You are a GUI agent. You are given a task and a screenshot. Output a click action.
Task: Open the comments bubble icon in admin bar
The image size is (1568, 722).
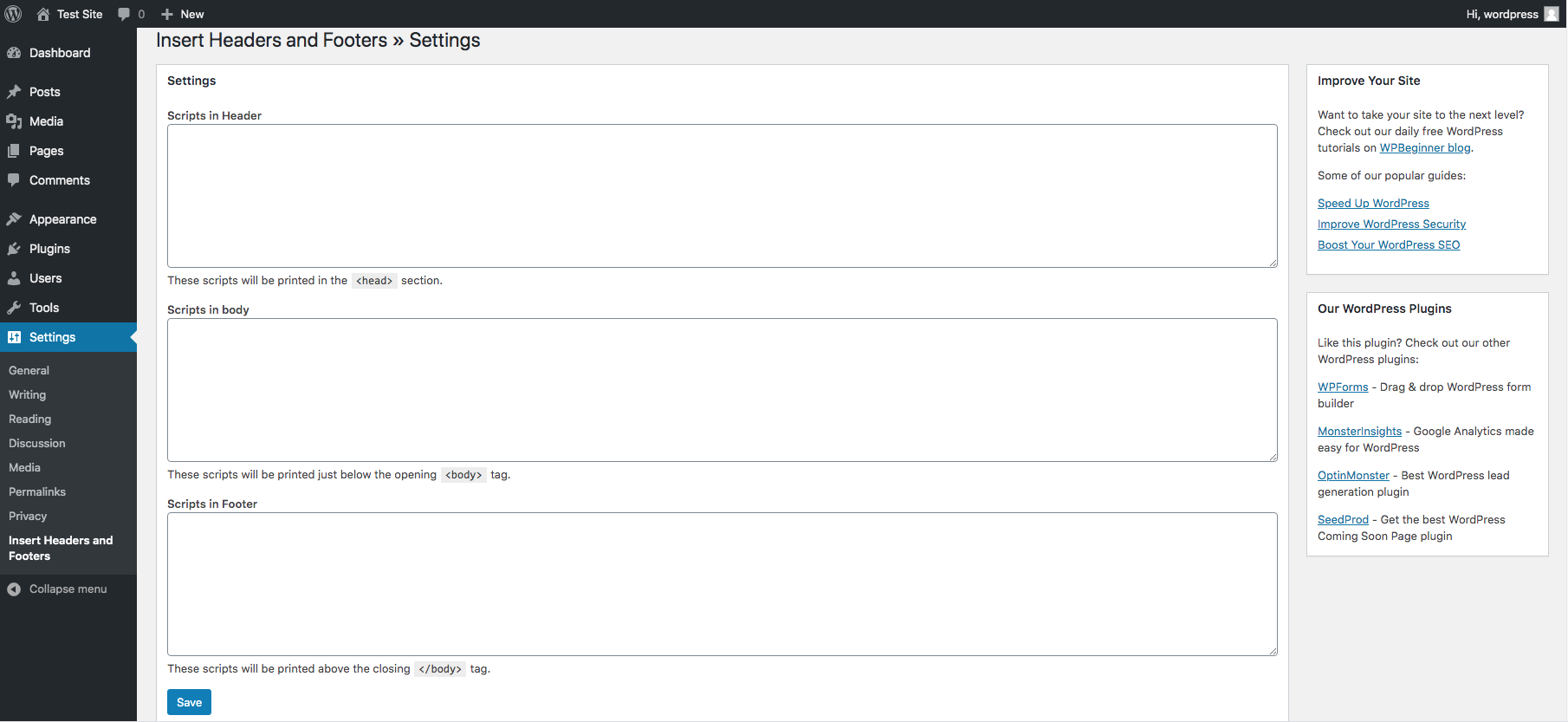124,14
